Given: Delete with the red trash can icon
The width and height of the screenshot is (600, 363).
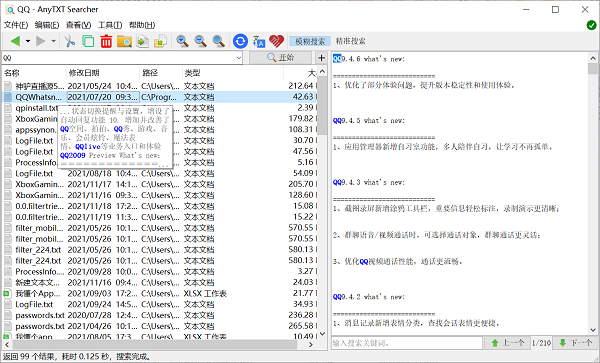Looking at the screenshot, I should [x=106, y=41].
